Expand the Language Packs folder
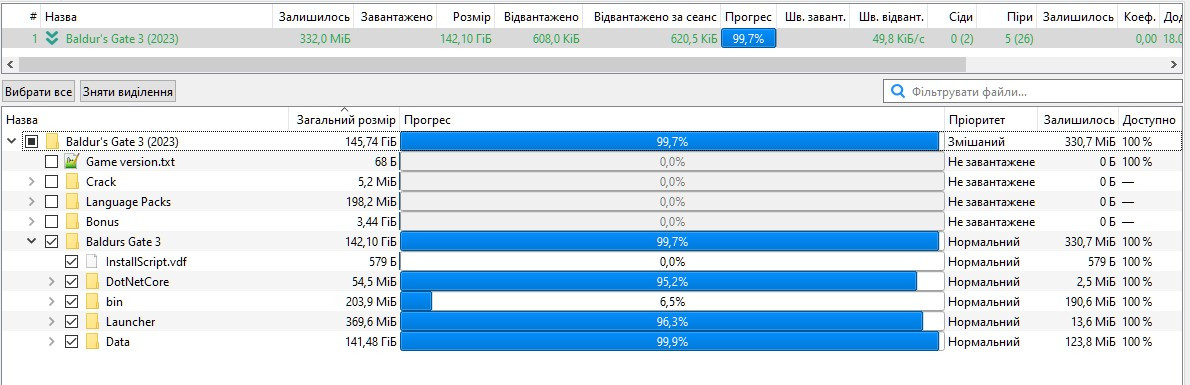1190x385 pixels. pos(32,202)
